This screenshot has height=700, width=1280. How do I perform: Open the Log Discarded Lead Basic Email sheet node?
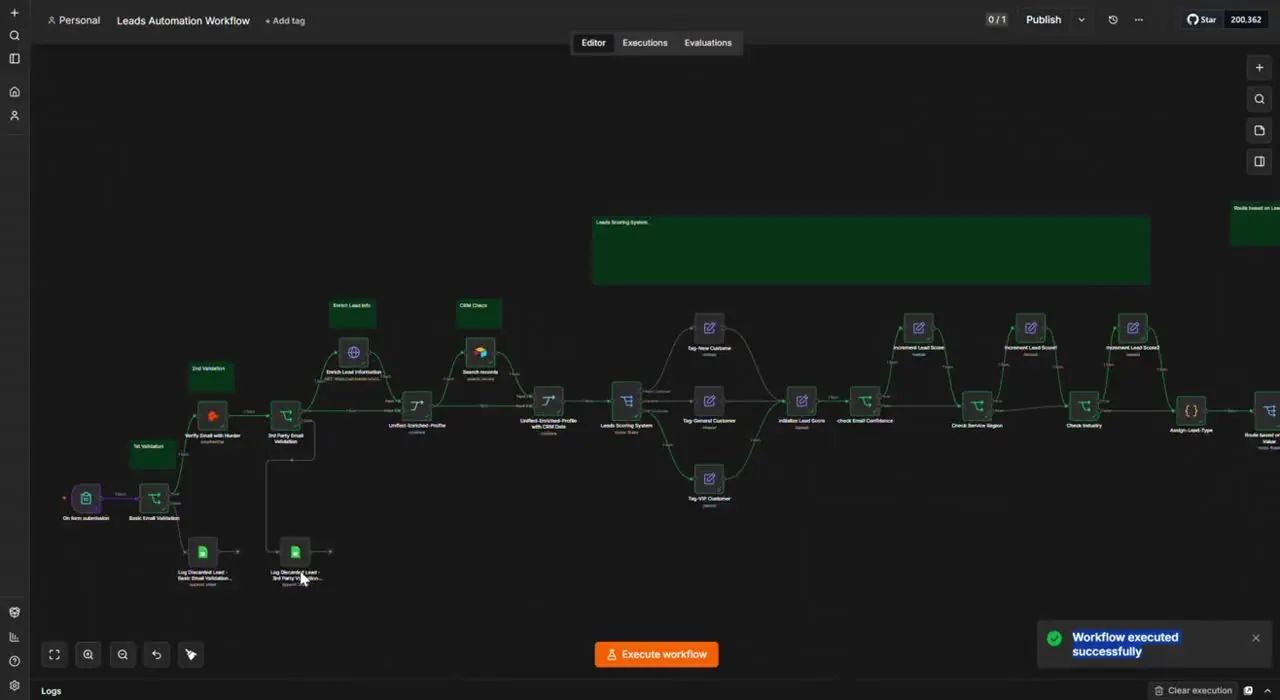click(203, 552)
